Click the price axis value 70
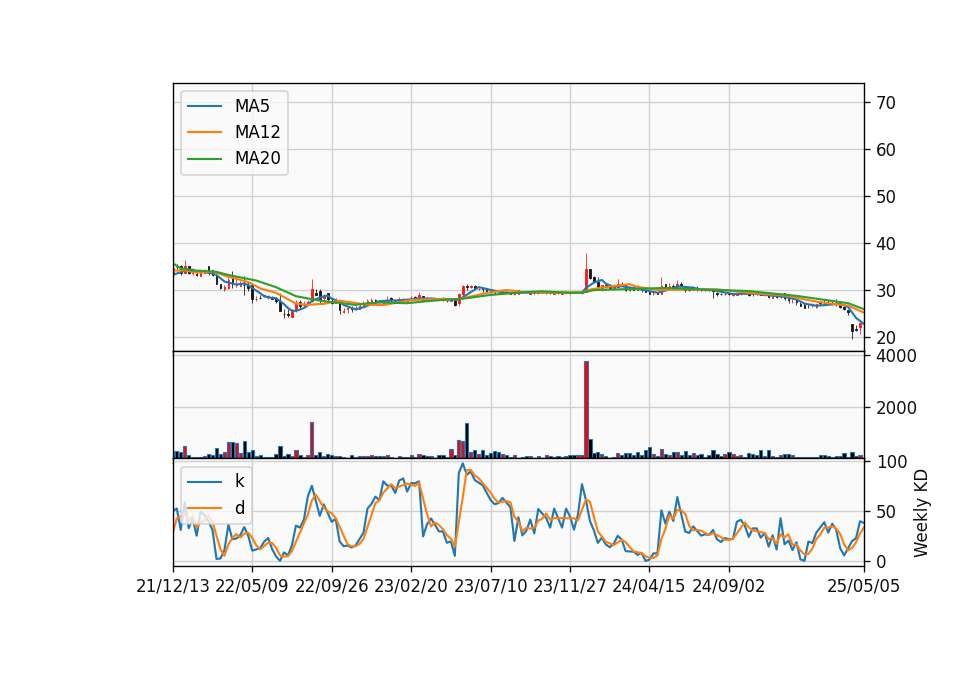 (x=886, y=103)
